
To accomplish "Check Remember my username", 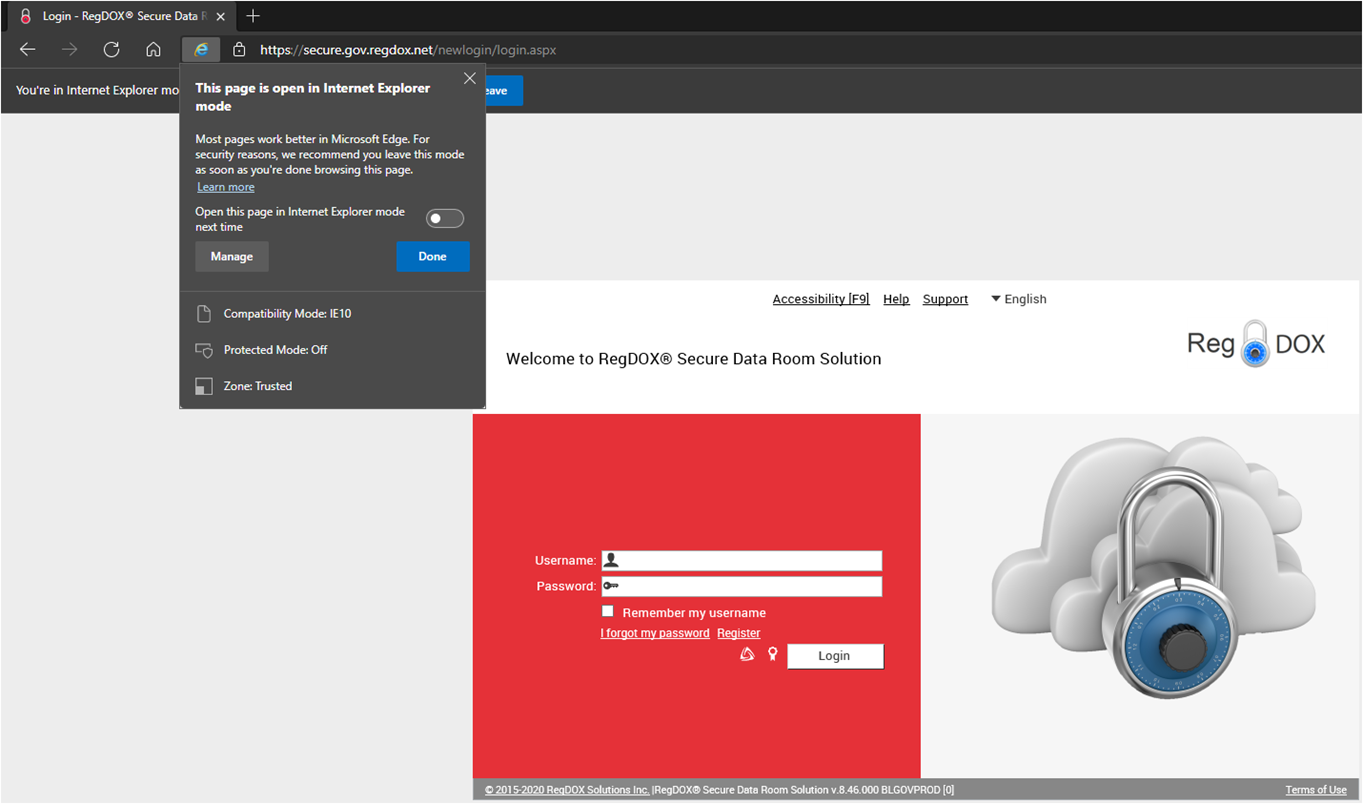I will [608, 611].
